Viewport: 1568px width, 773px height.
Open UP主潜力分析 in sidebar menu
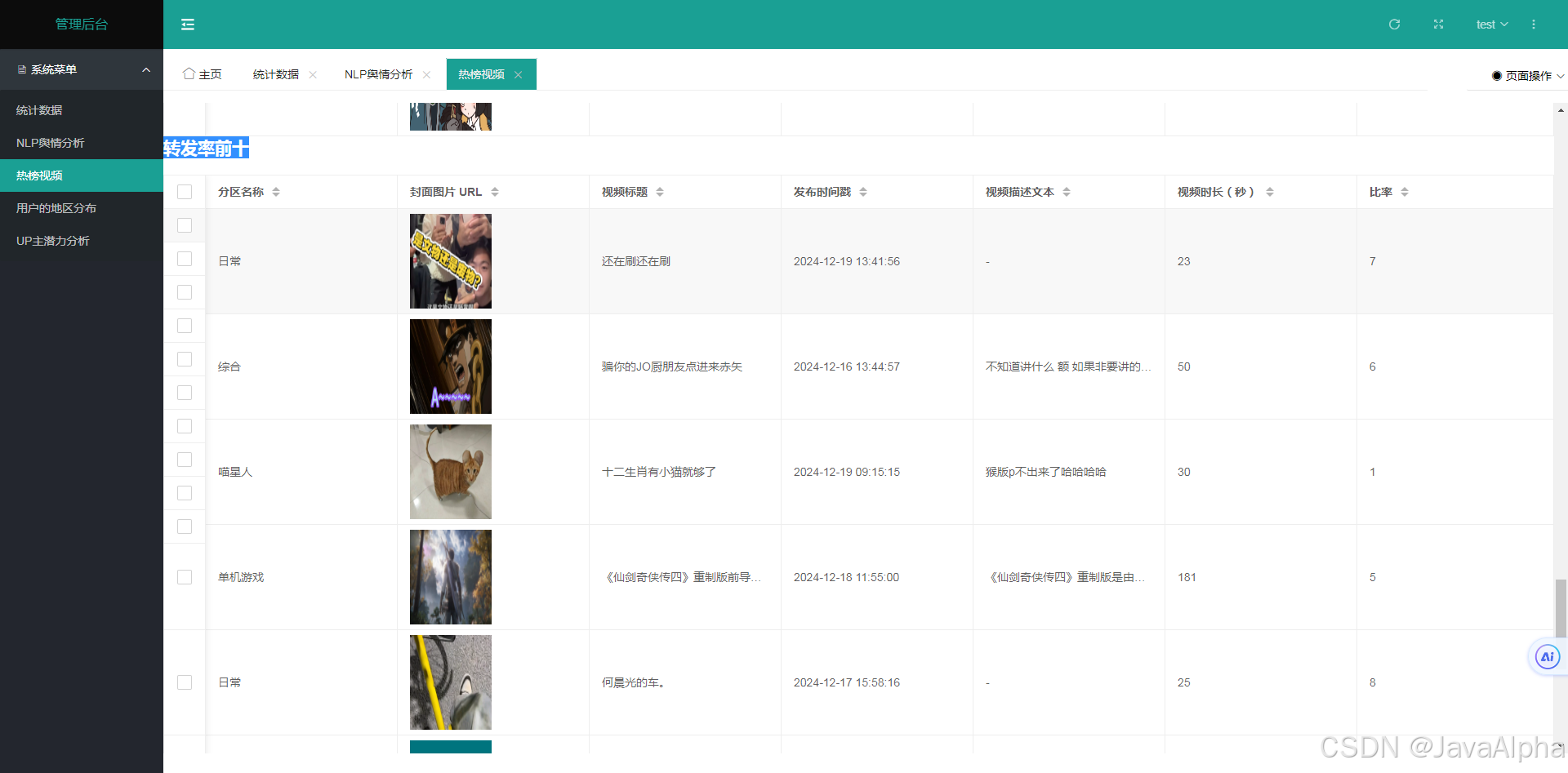82,241
